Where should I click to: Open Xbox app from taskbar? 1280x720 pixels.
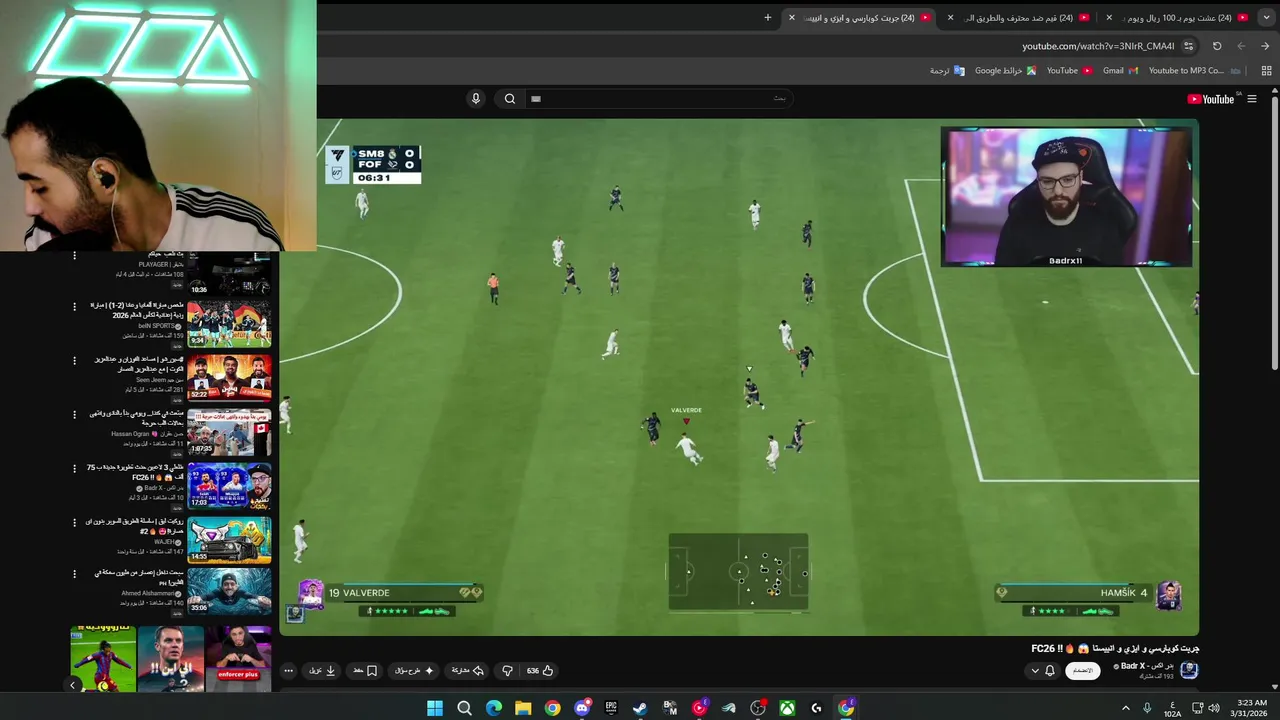788,708
